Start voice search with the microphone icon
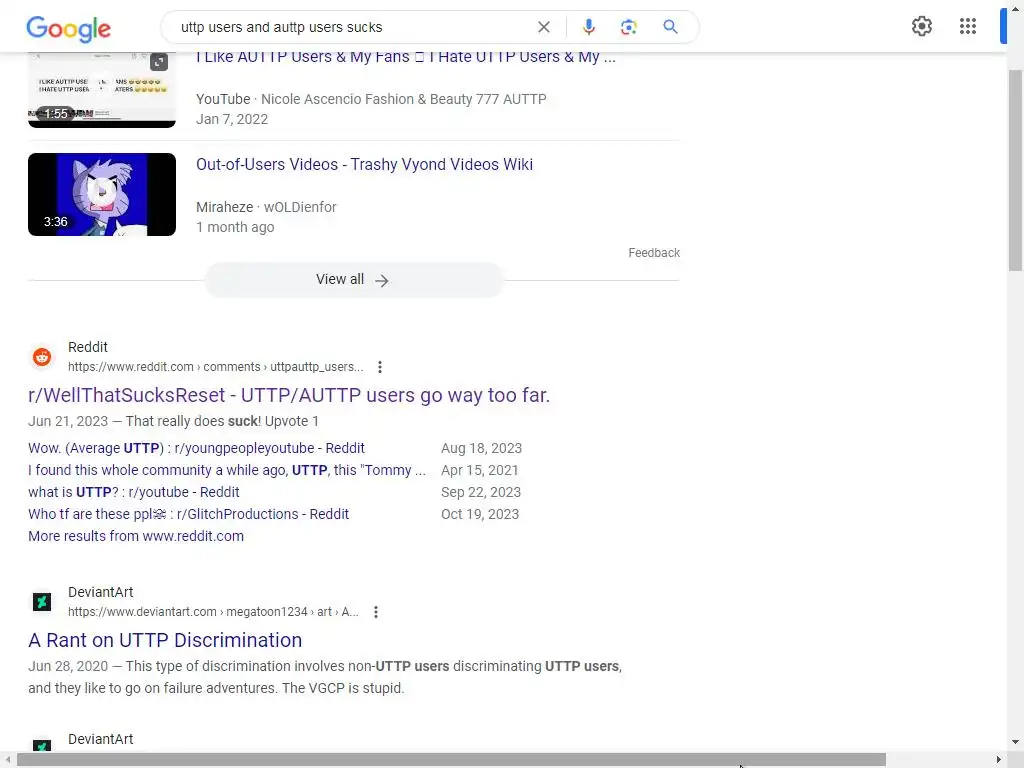The height and width of the screenshot is (768, 1024). tap(588, 27)
